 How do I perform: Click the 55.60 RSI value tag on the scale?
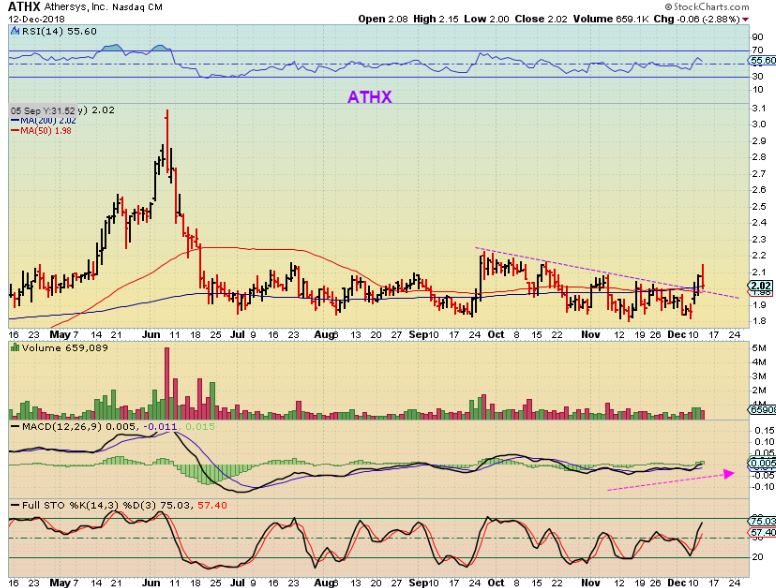click(x=763, y=60)
